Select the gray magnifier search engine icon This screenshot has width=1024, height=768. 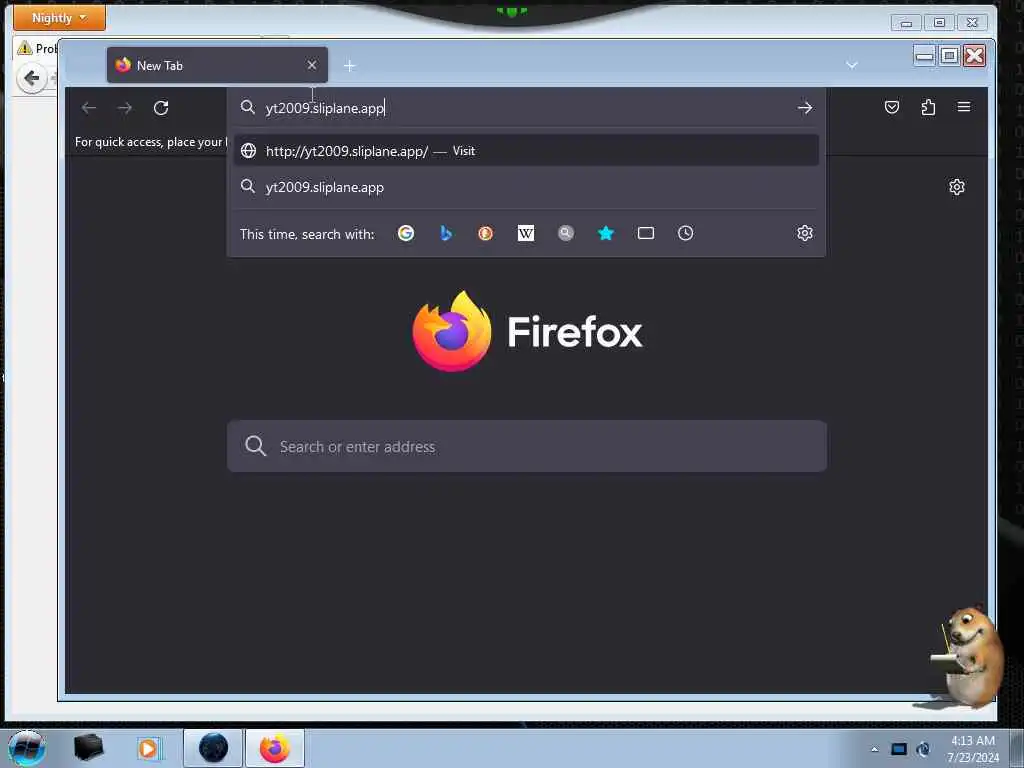pyautogui.click(x=566, y=233)
